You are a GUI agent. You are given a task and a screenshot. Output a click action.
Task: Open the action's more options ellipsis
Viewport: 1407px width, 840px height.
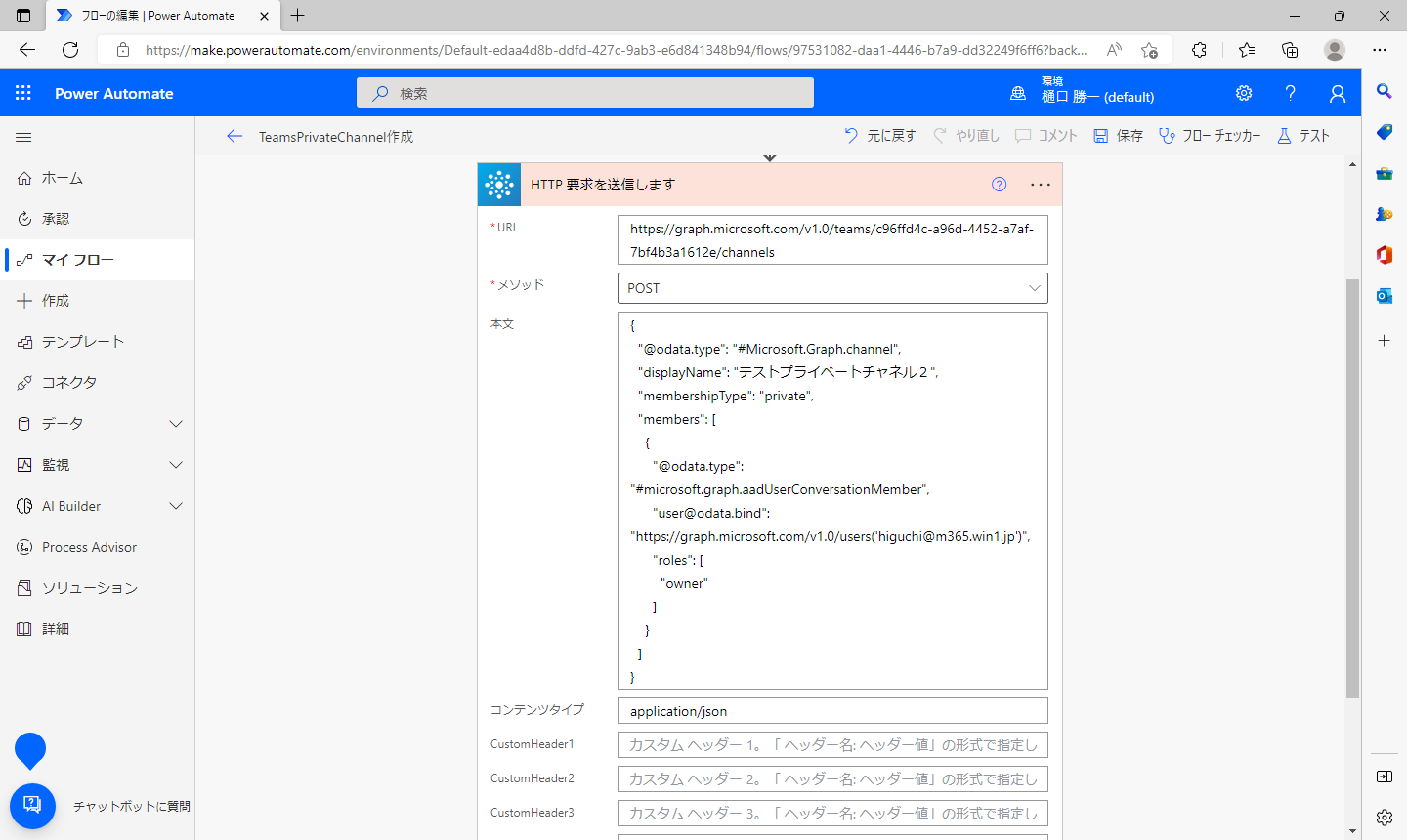(1041, 184)
